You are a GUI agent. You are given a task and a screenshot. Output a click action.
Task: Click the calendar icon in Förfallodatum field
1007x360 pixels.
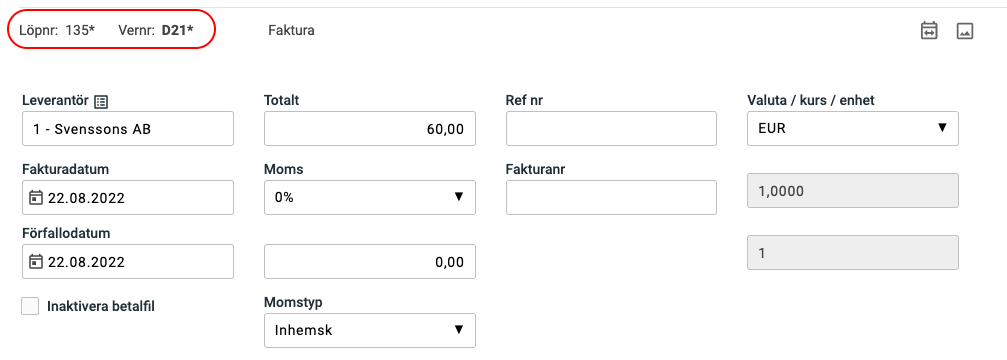point(36,262)
